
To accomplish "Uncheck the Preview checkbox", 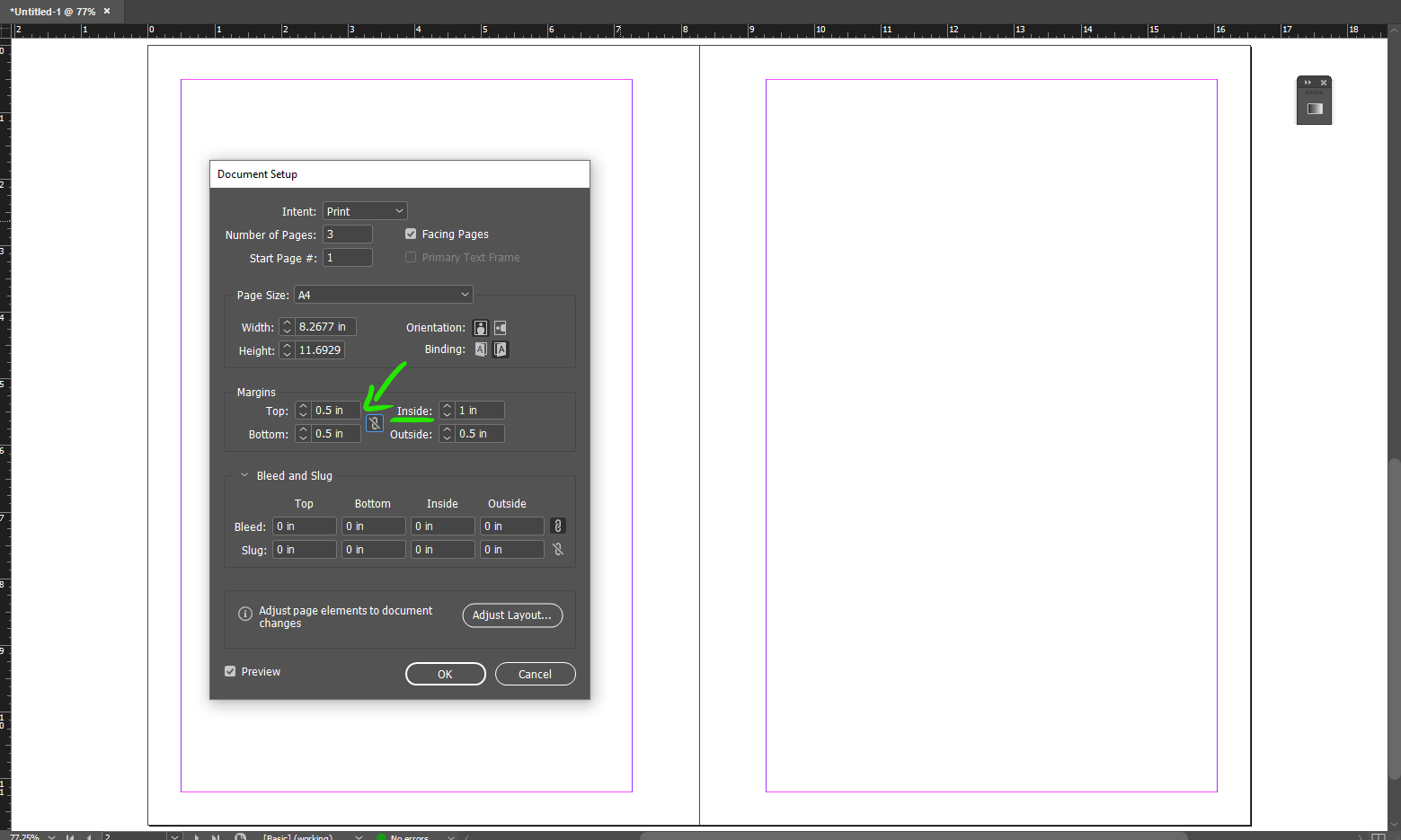I will [x=230, y=672].
